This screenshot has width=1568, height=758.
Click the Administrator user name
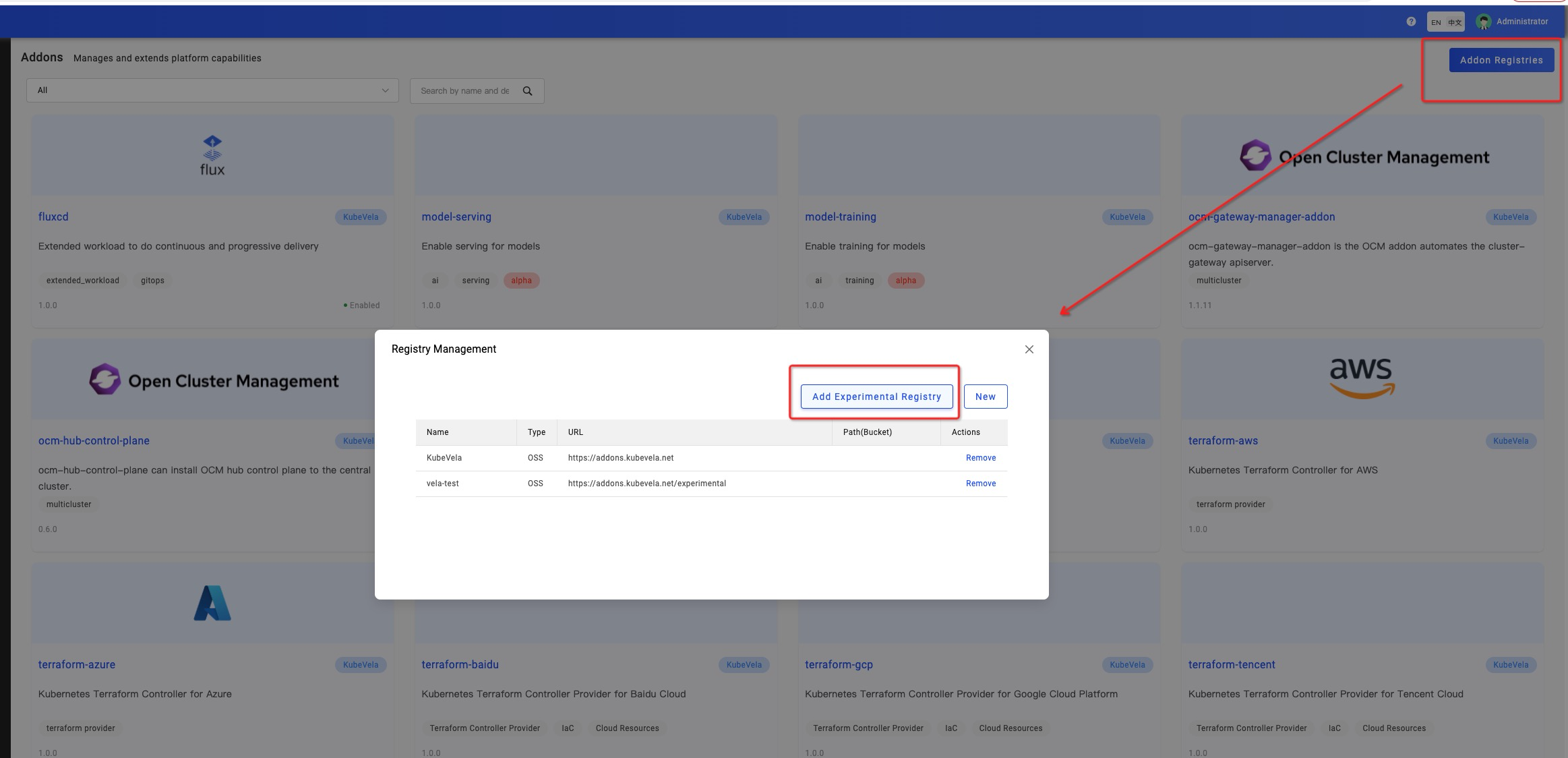pos(1522,22)
